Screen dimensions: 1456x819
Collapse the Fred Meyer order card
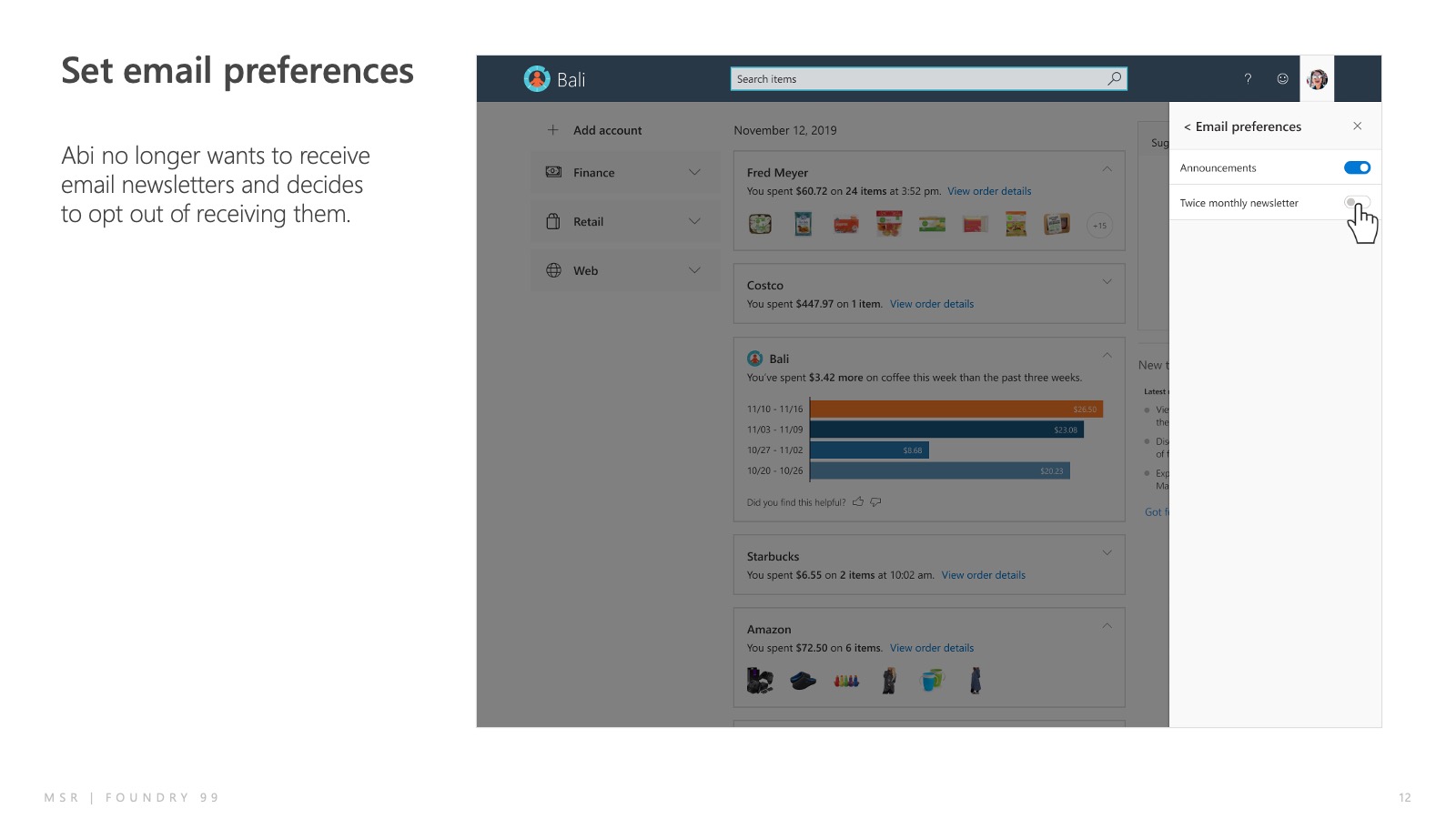pyautogui.click(x=1107, y=169)
